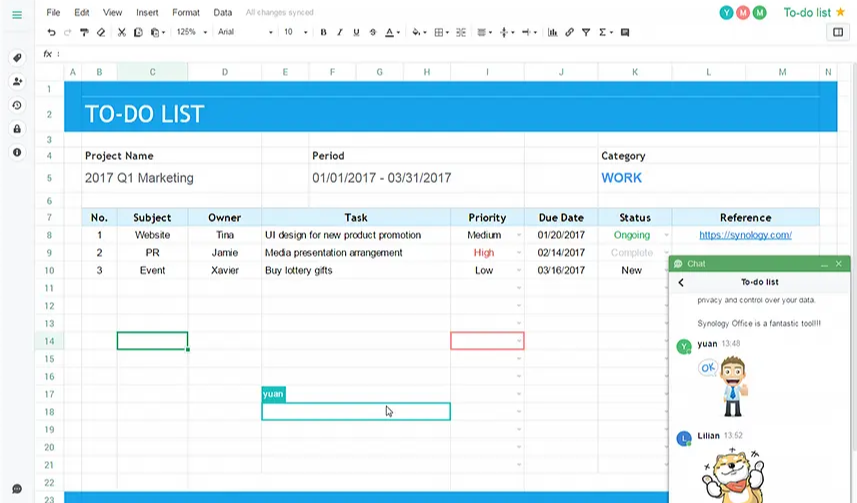
Task: Open version history from the left sidebar
Action: click(x=17, y=105)
